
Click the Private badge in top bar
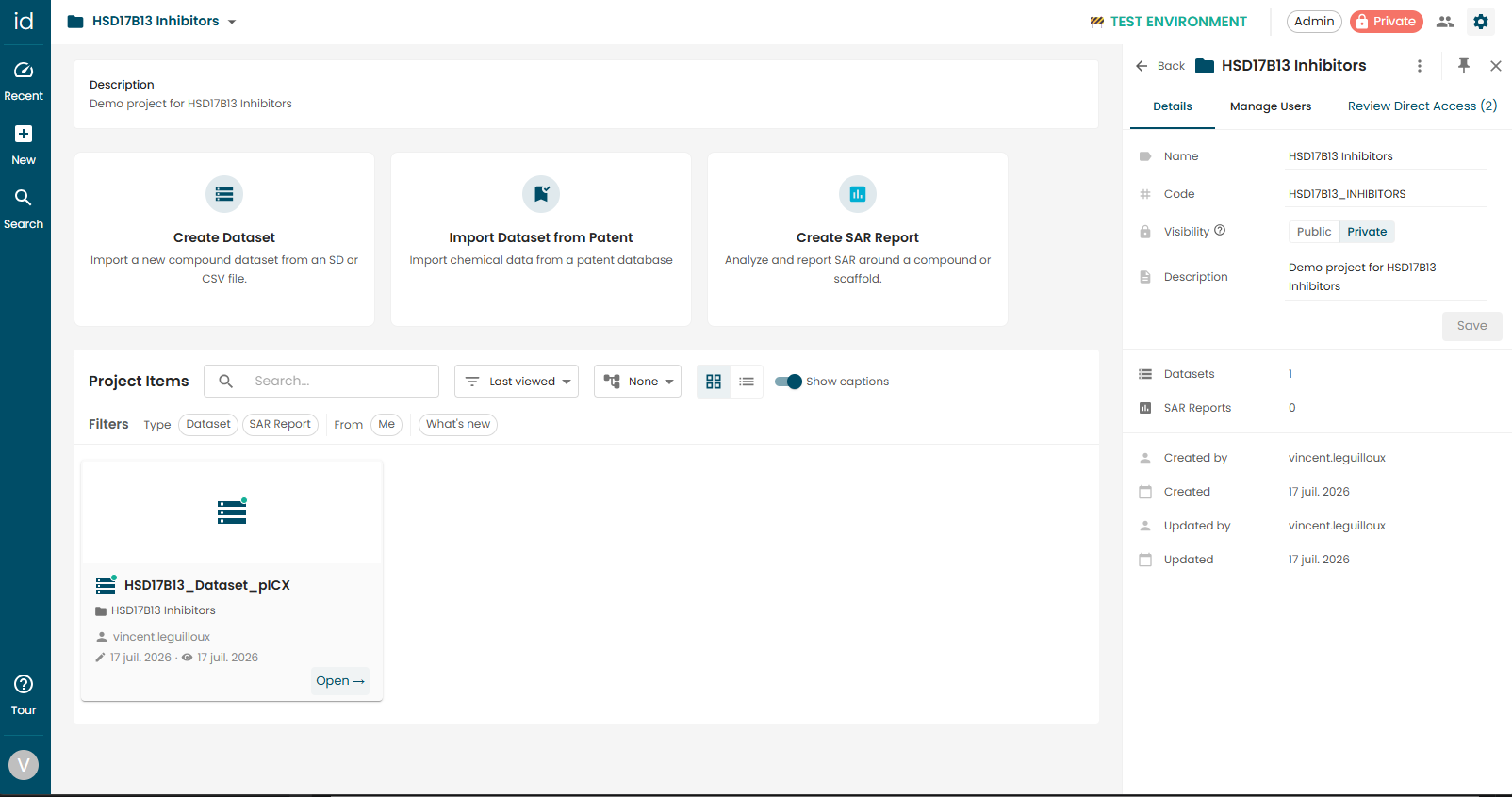tap(1387, 22)
